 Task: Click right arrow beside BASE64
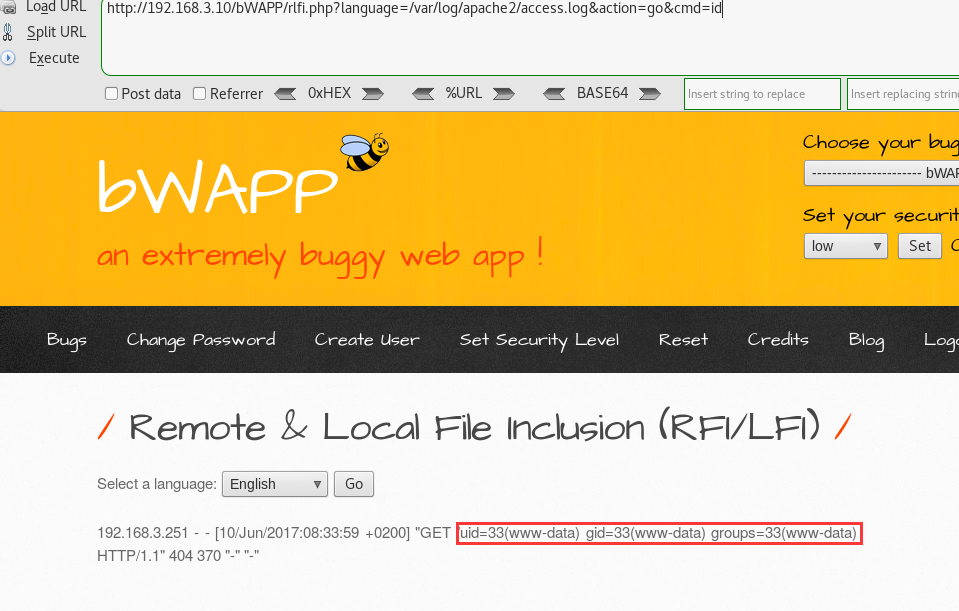point(650,94)
